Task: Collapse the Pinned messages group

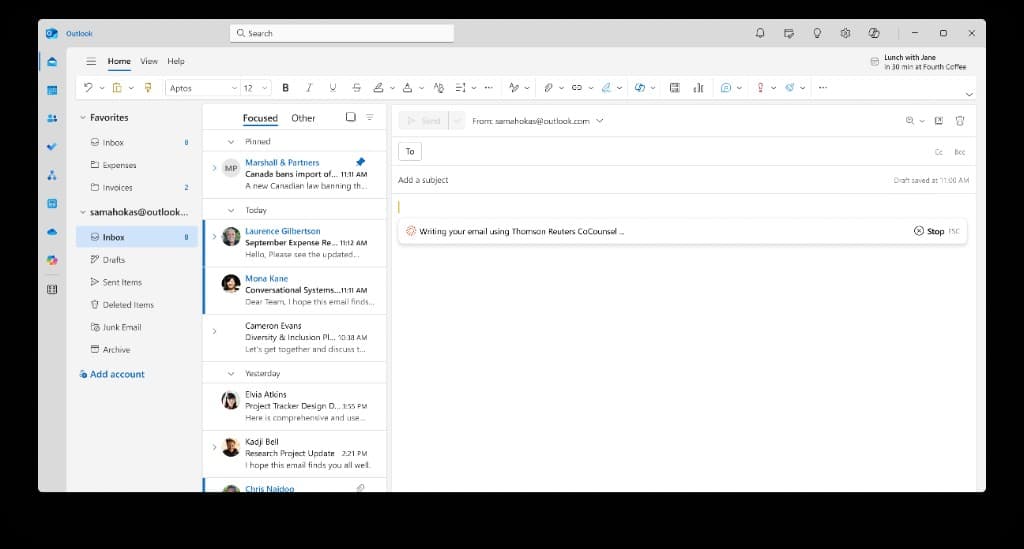Action: (231, 142)
